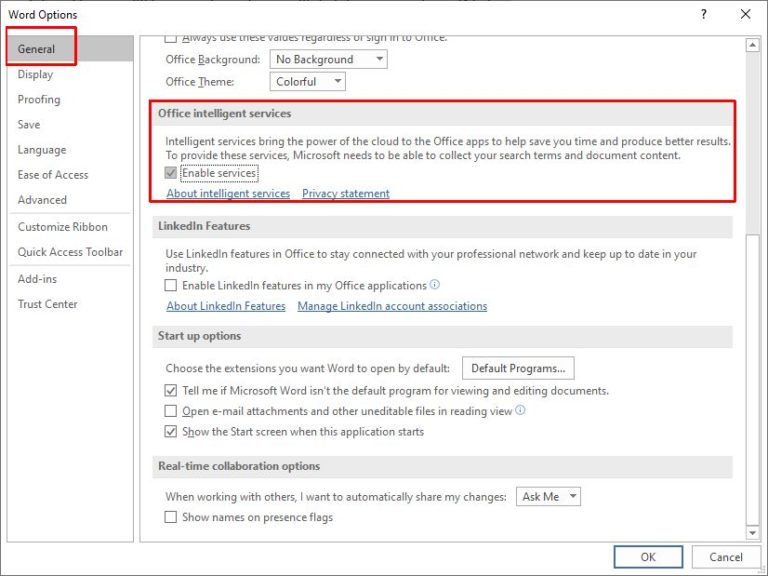Open the Advanced options category

tap(42, 200)
